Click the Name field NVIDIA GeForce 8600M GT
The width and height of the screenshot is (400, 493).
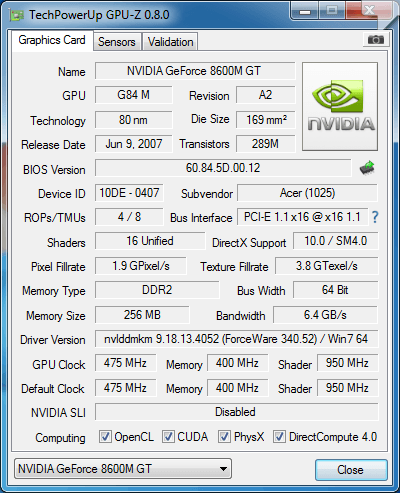point(195,71)
